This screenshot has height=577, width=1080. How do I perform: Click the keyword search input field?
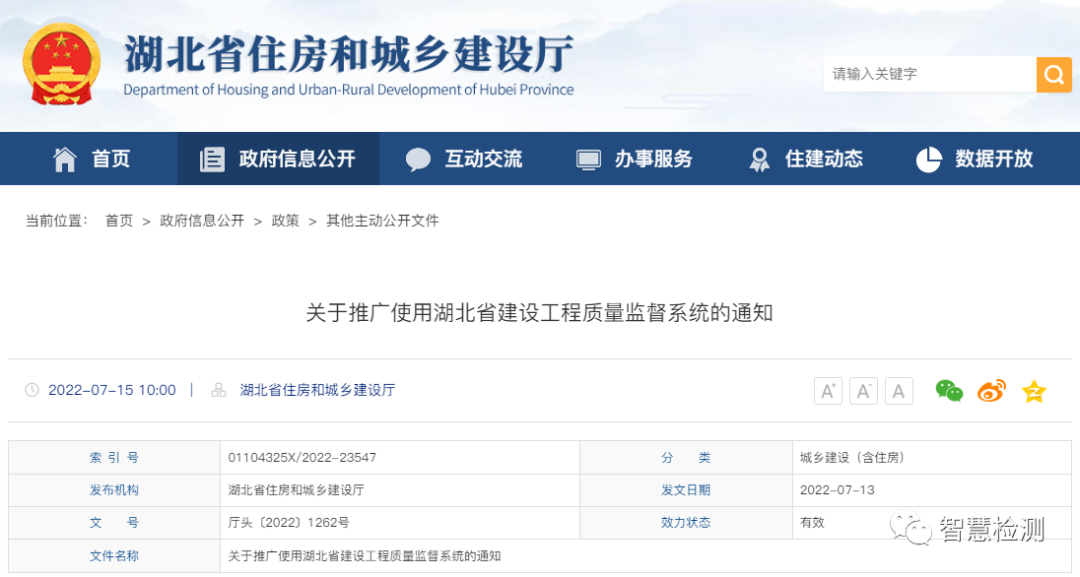pos(928,74)
